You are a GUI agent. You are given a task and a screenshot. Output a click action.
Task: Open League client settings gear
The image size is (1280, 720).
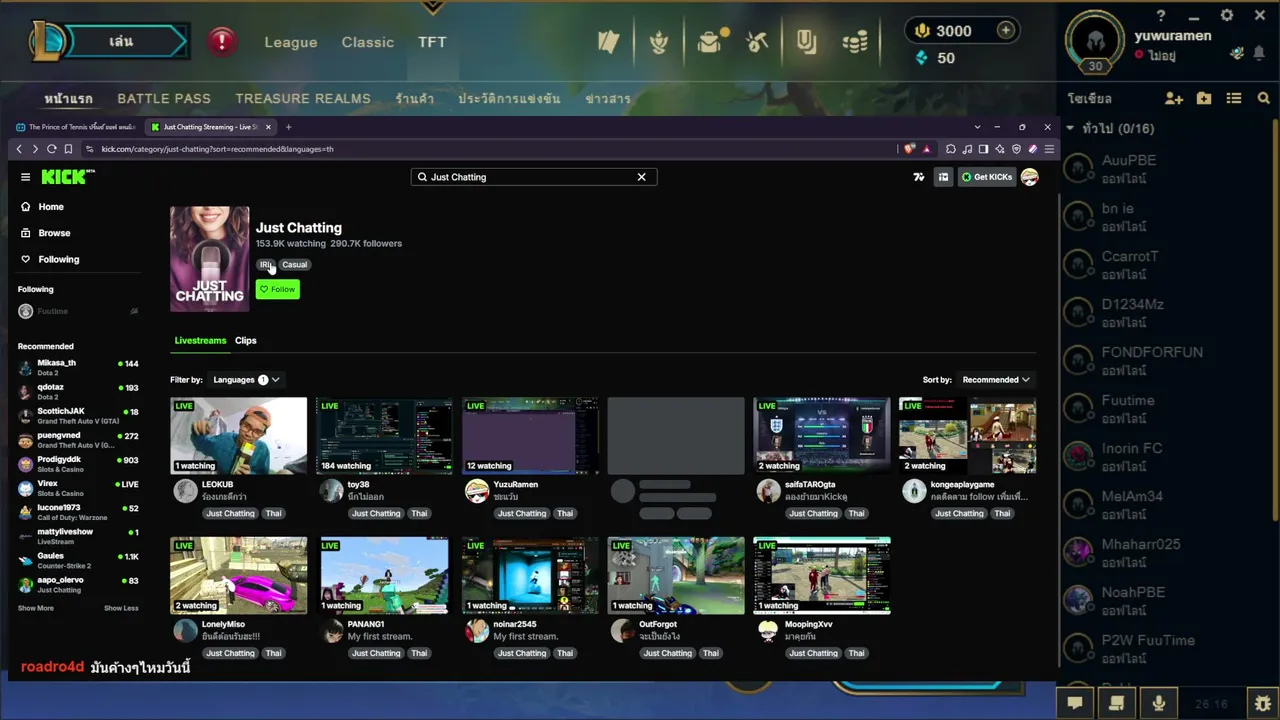pyautogui.click(x=1227, y=15)
